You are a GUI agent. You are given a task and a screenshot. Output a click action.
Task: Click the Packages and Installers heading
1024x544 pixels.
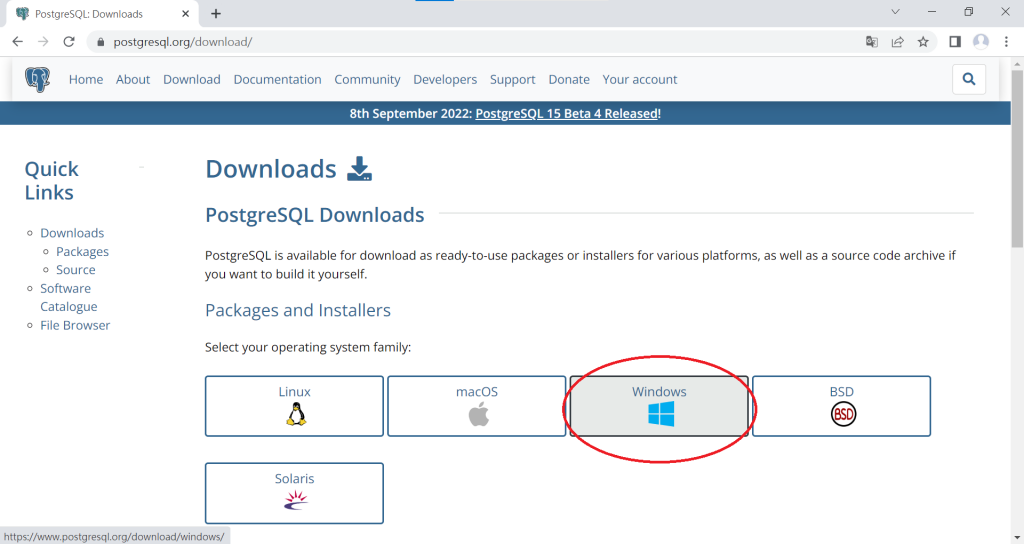click(x=298, y=310)
